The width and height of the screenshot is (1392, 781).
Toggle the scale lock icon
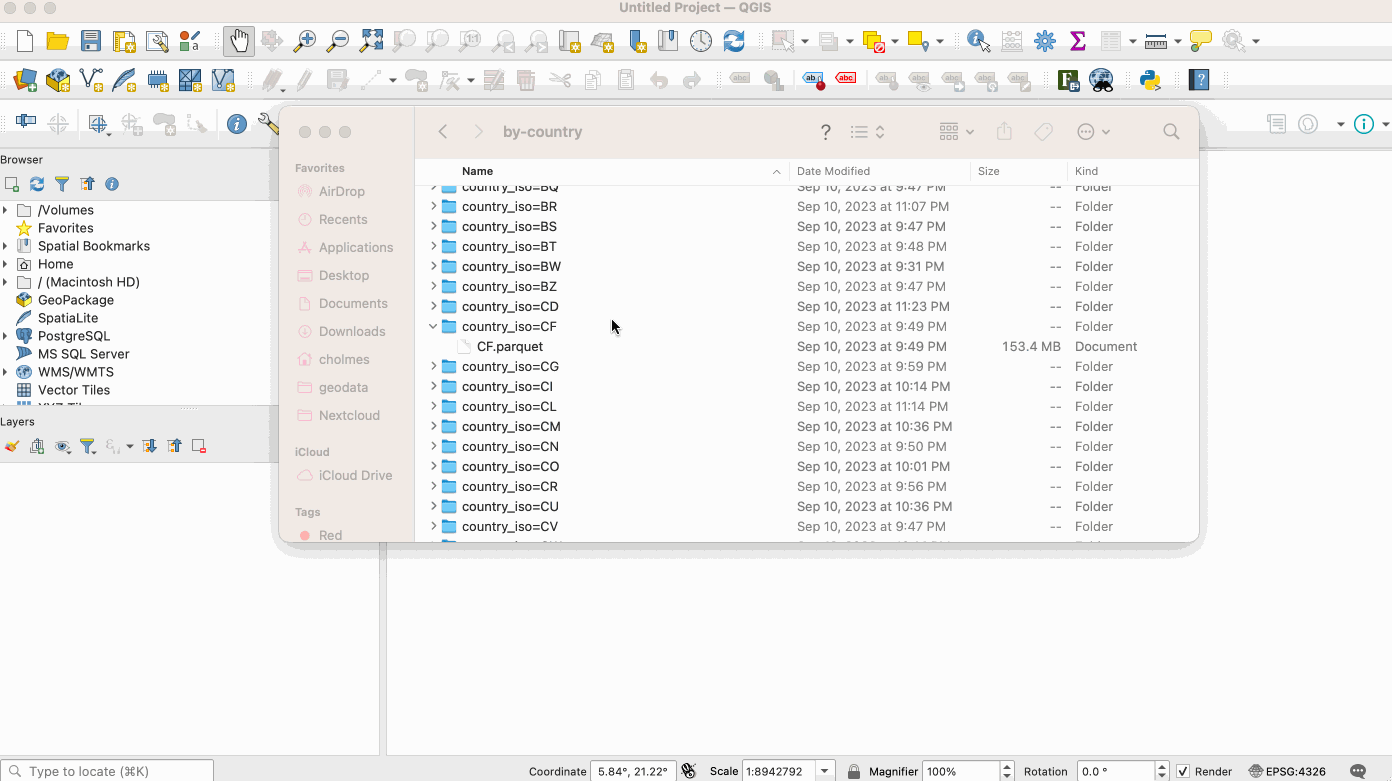854,771
